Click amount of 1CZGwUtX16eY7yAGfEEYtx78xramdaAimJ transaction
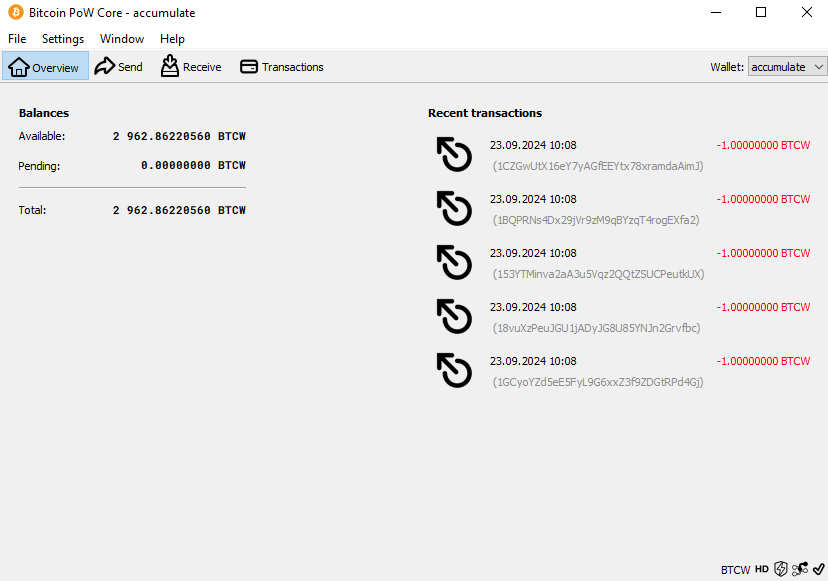 coord(763,145)
